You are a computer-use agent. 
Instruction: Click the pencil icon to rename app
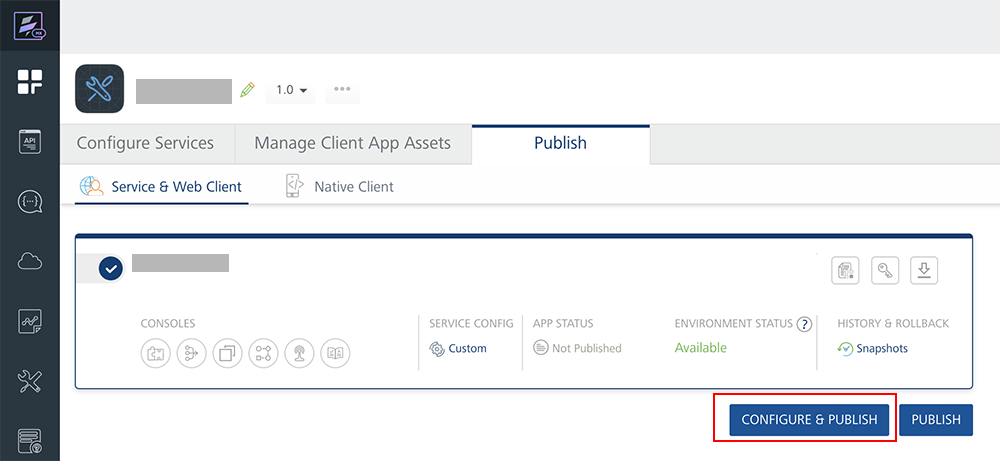tap(248, 90)
